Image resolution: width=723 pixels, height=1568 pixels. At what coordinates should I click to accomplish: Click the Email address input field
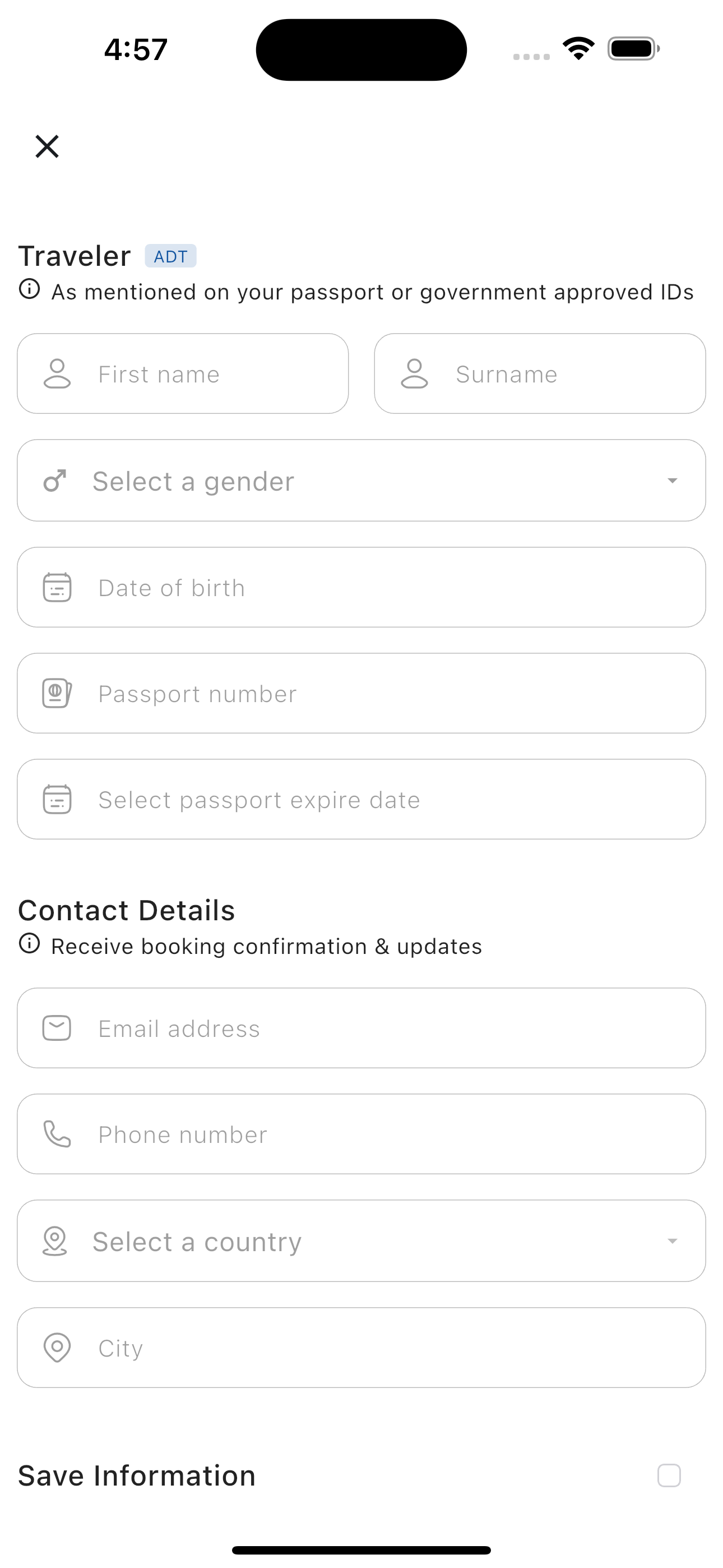click(x=361, y=1028)
